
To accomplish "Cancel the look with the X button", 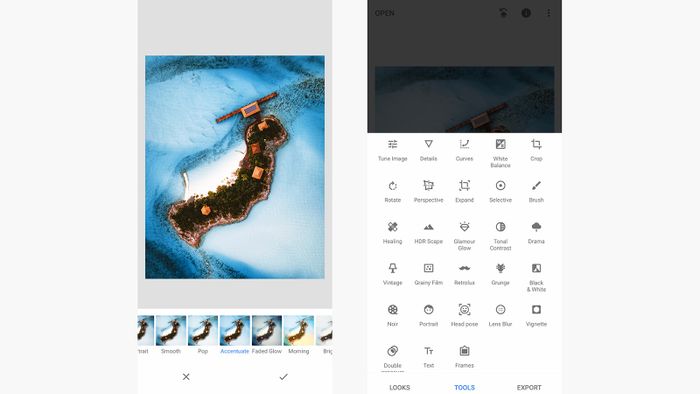I will coord(186,377).
